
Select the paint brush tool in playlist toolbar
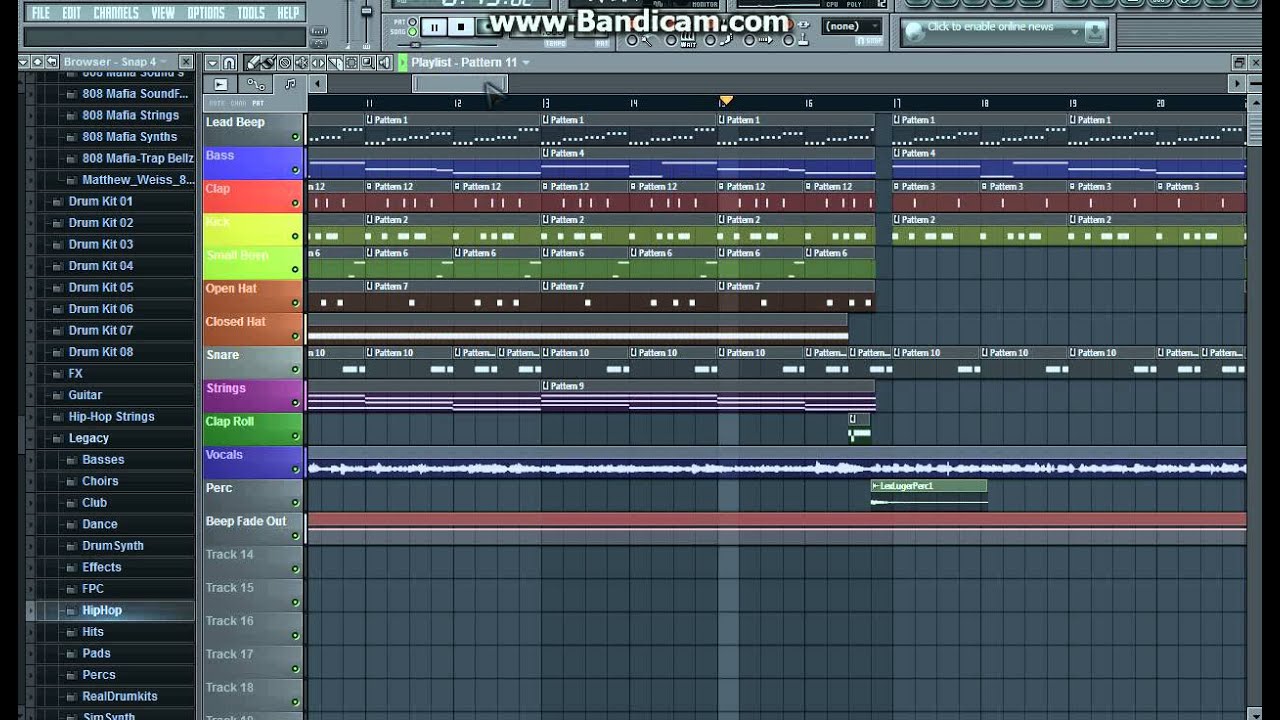[269, 63]
